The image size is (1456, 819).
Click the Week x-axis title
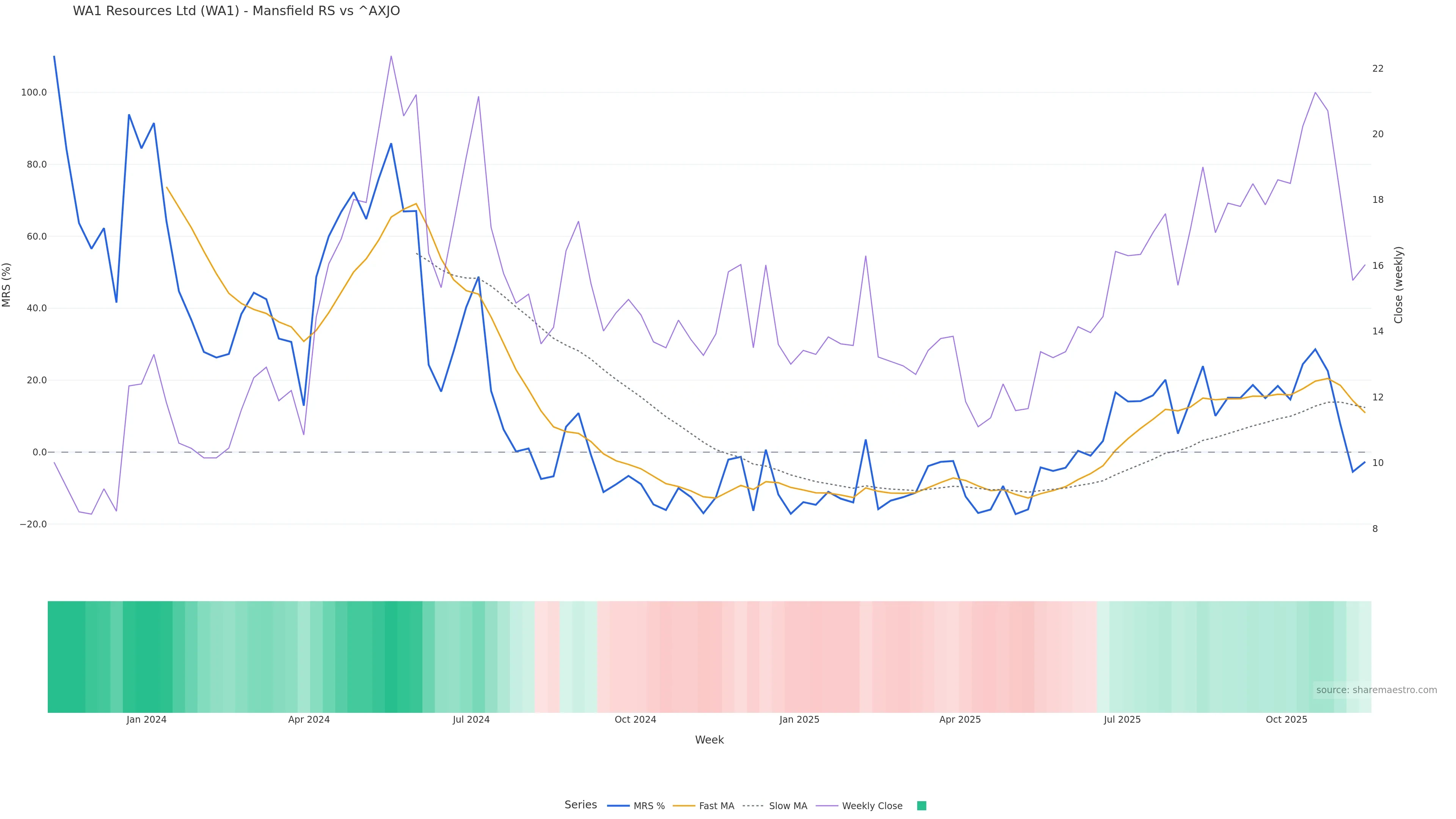point(709,740)
